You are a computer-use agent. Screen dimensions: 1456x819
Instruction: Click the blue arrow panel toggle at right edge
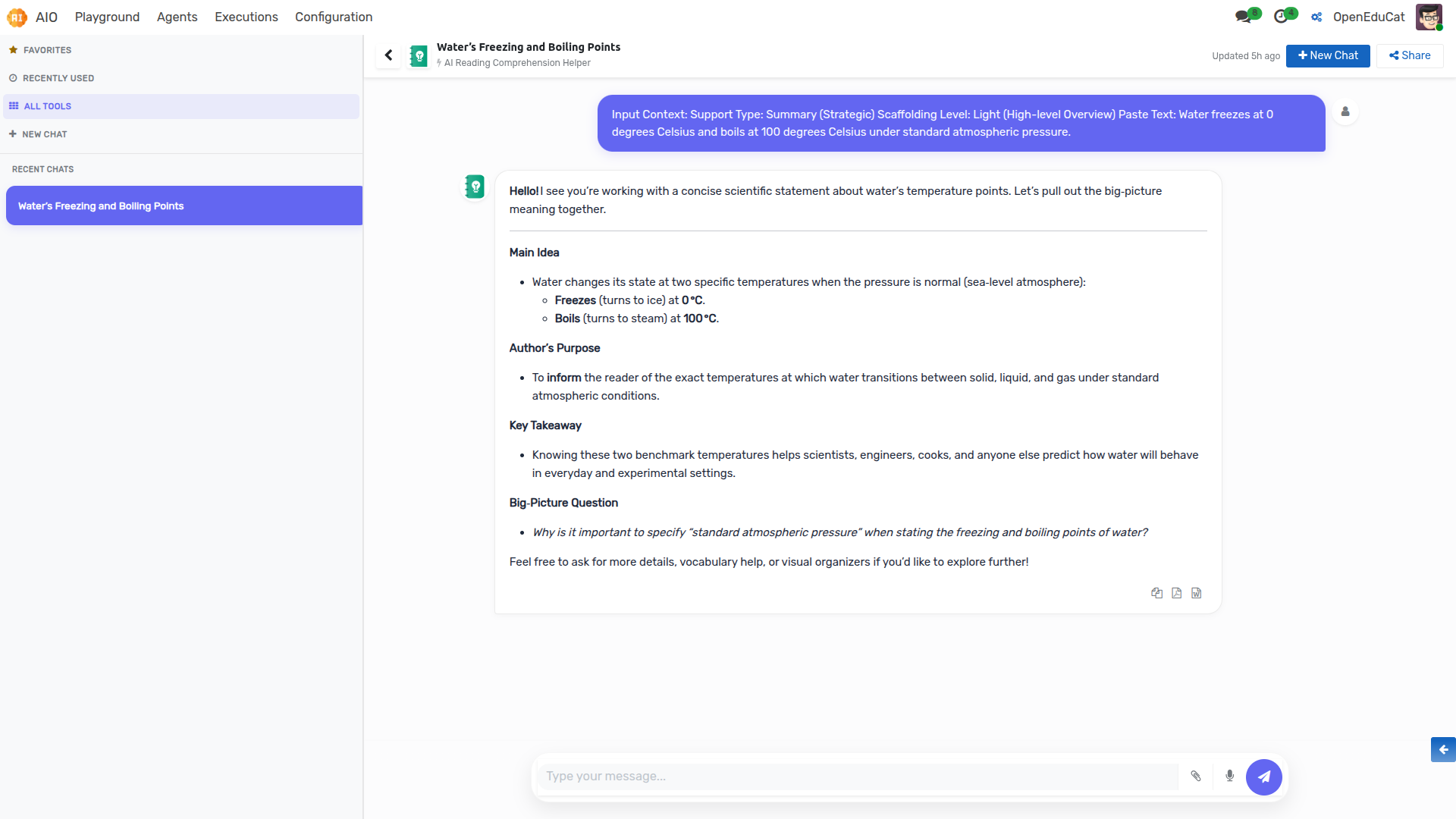click(1443, 749)
